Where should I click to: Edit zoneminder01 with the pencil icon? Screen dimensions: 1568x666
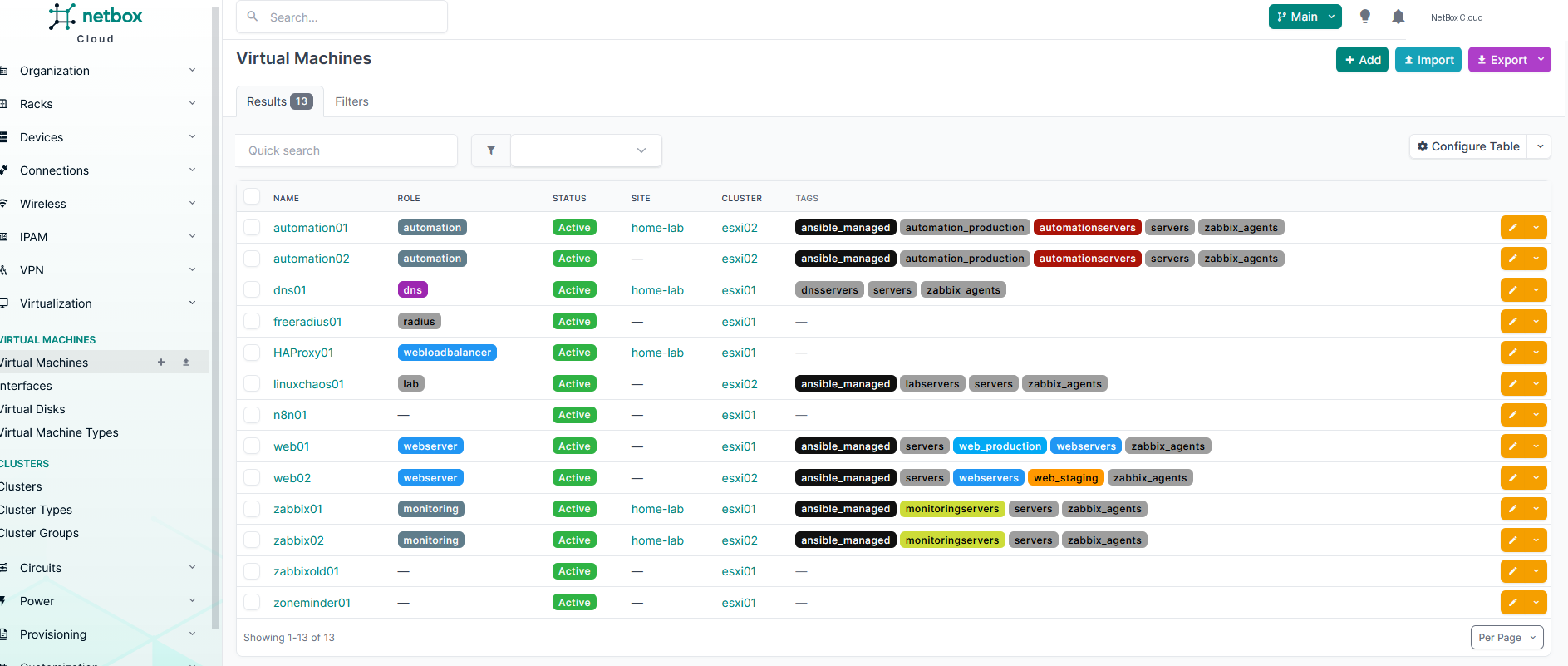point(1513,603)
